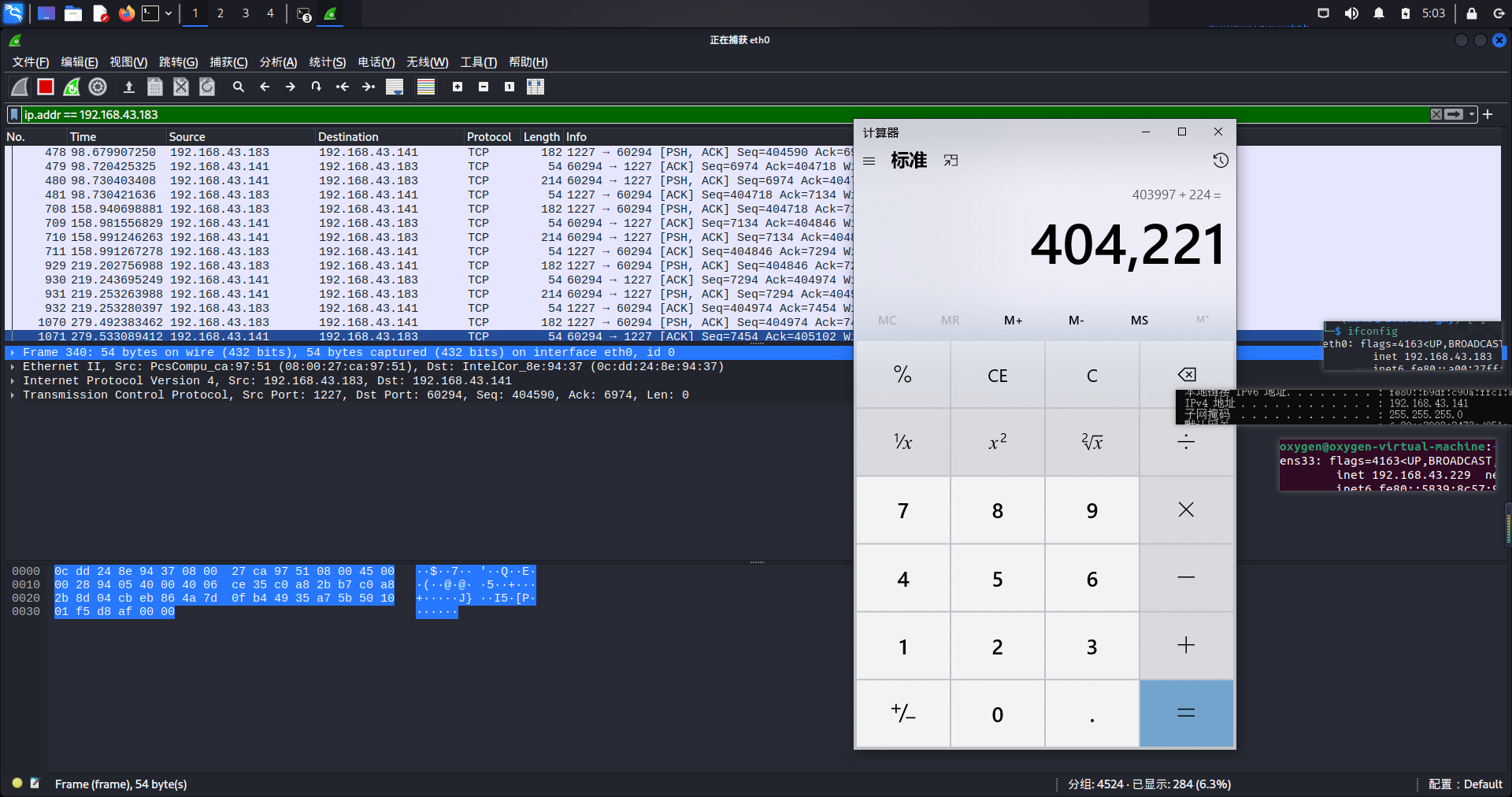Viewport: 1512px width, 797px height.
Task: Open the 统计(S) menu
Action: tap(328, 62)
